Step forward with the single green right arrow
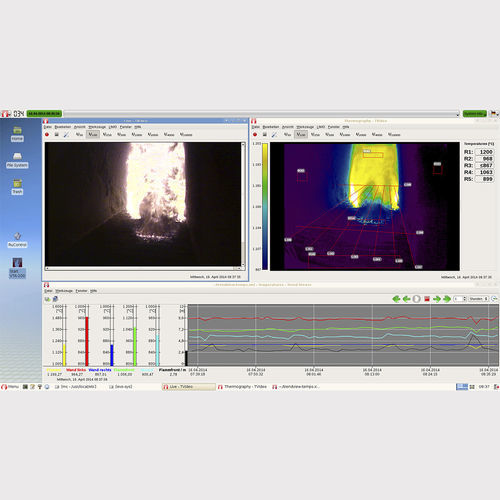This screenshot has width=500, height=500. 437,299
